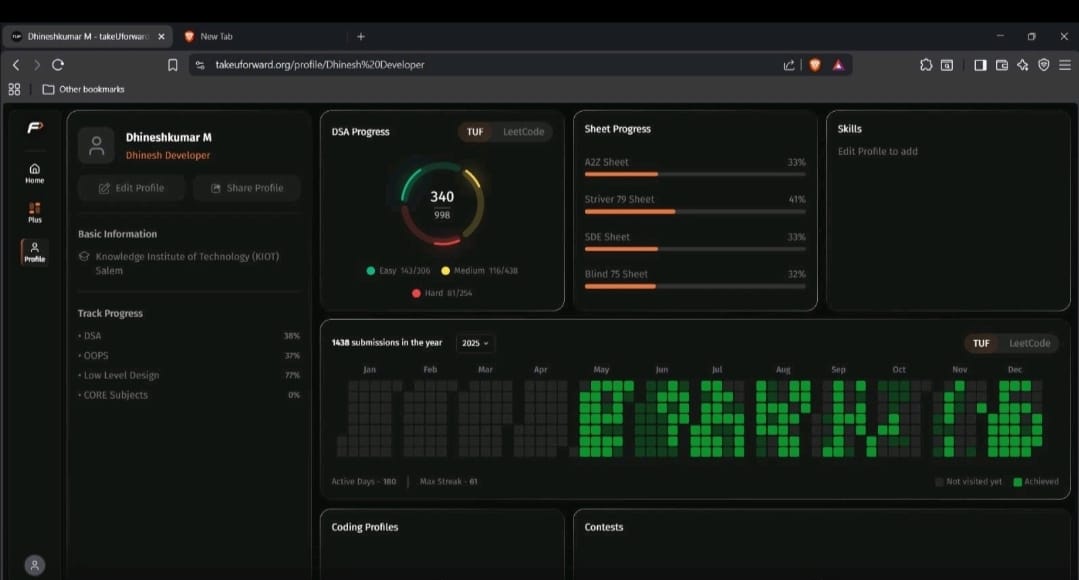Click the Striver 79 Sheet progress bar
This screenshot has width=1079, height=580.
[693, 211]
